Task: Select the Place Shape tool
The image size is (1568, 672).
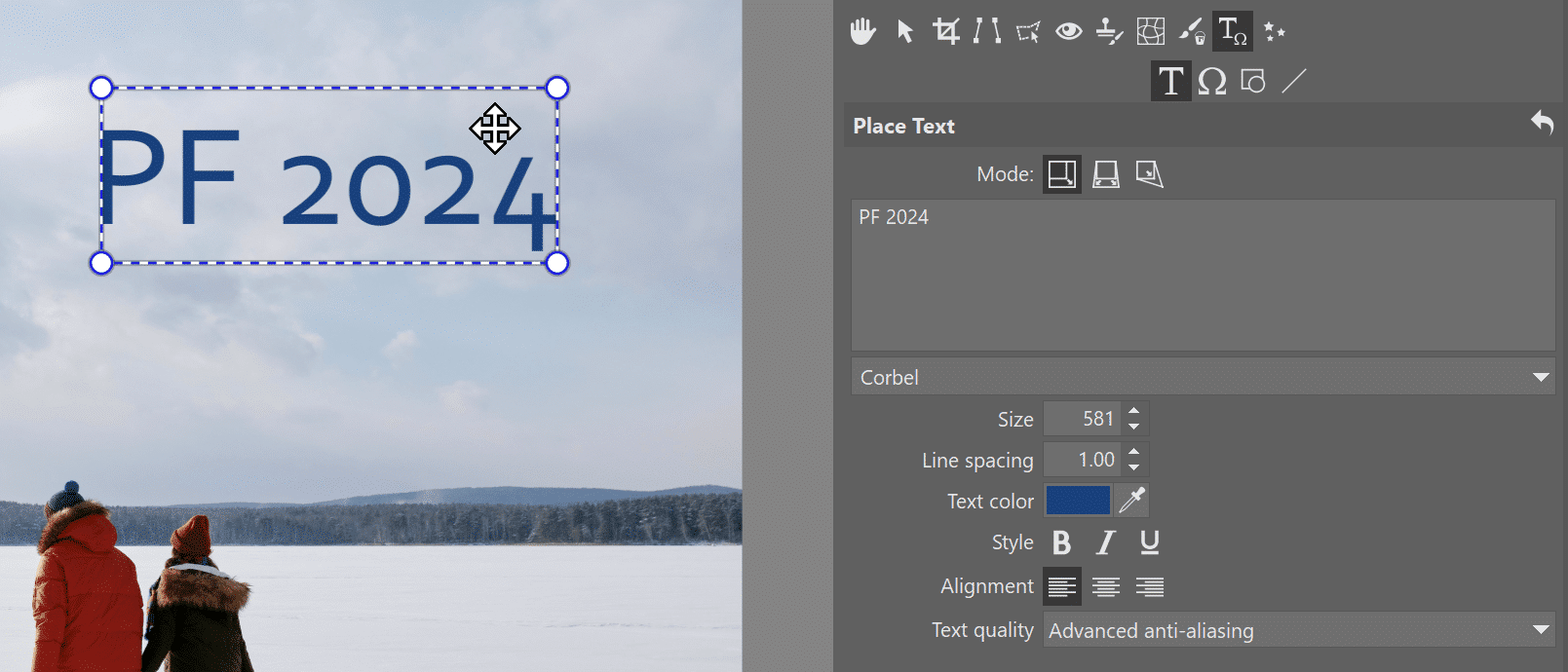Action: [x=1252, y=82]
